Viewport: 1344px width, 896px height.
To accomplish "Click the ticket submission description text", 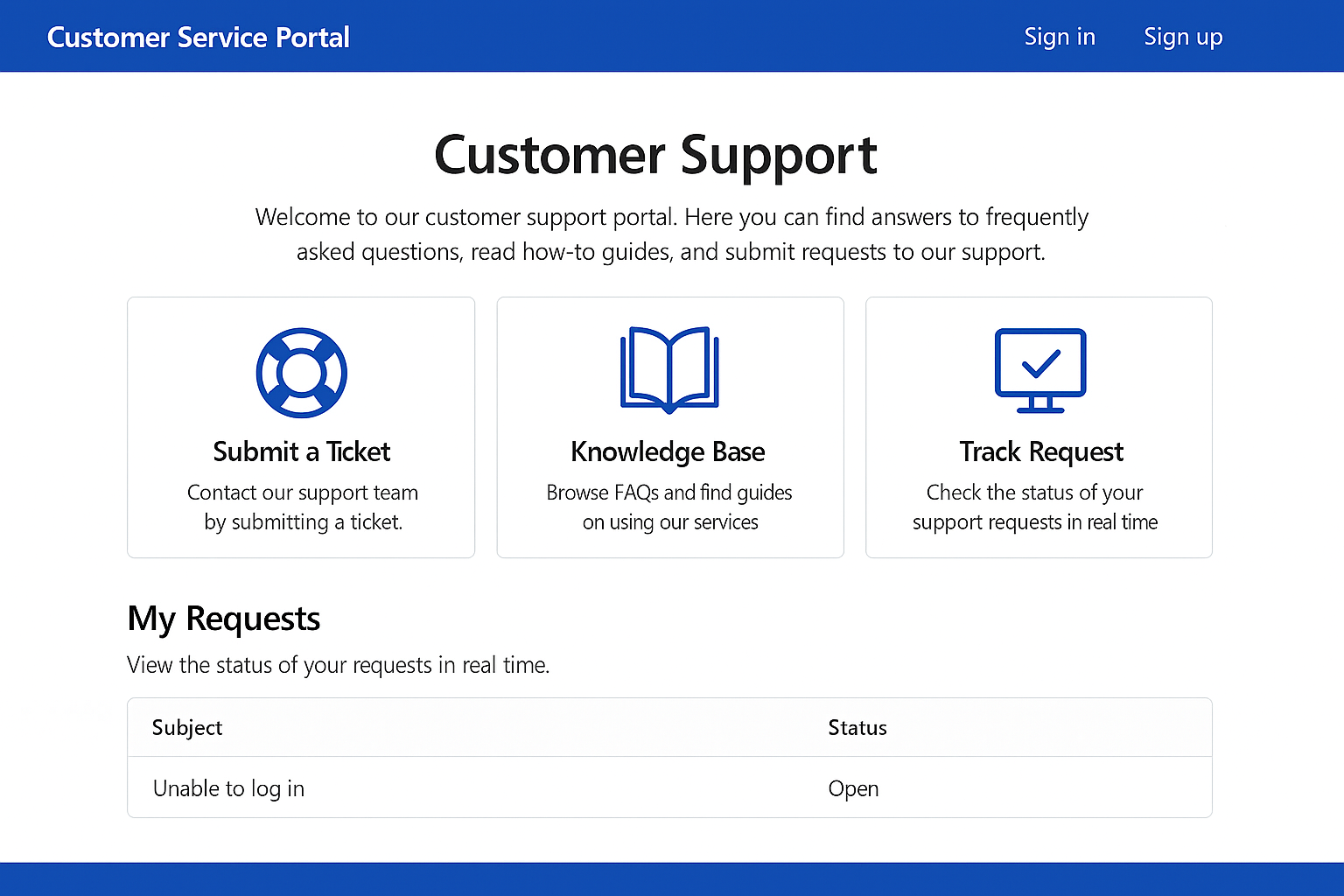I will pos(302,507).
